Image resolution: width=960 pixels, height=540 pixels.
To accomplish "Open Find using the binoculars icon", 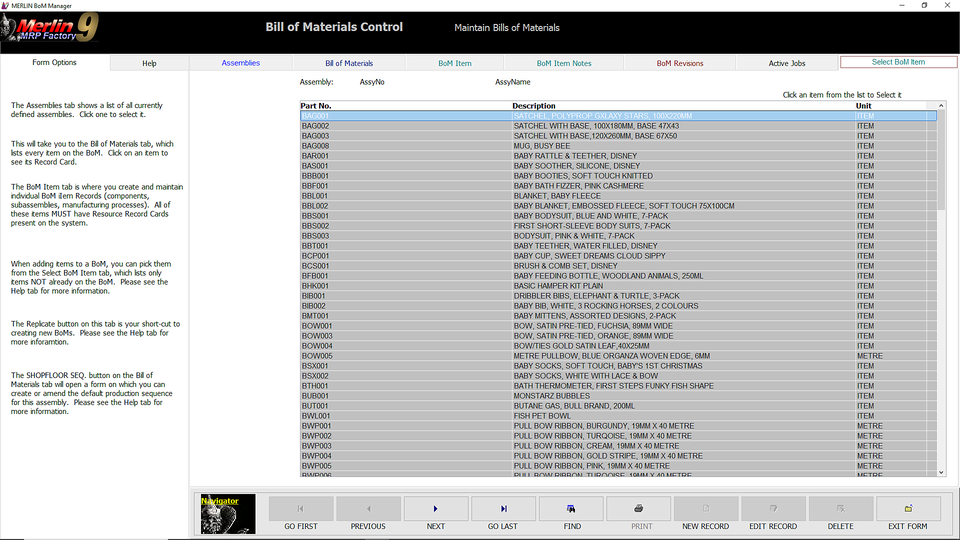I will 571,508.
